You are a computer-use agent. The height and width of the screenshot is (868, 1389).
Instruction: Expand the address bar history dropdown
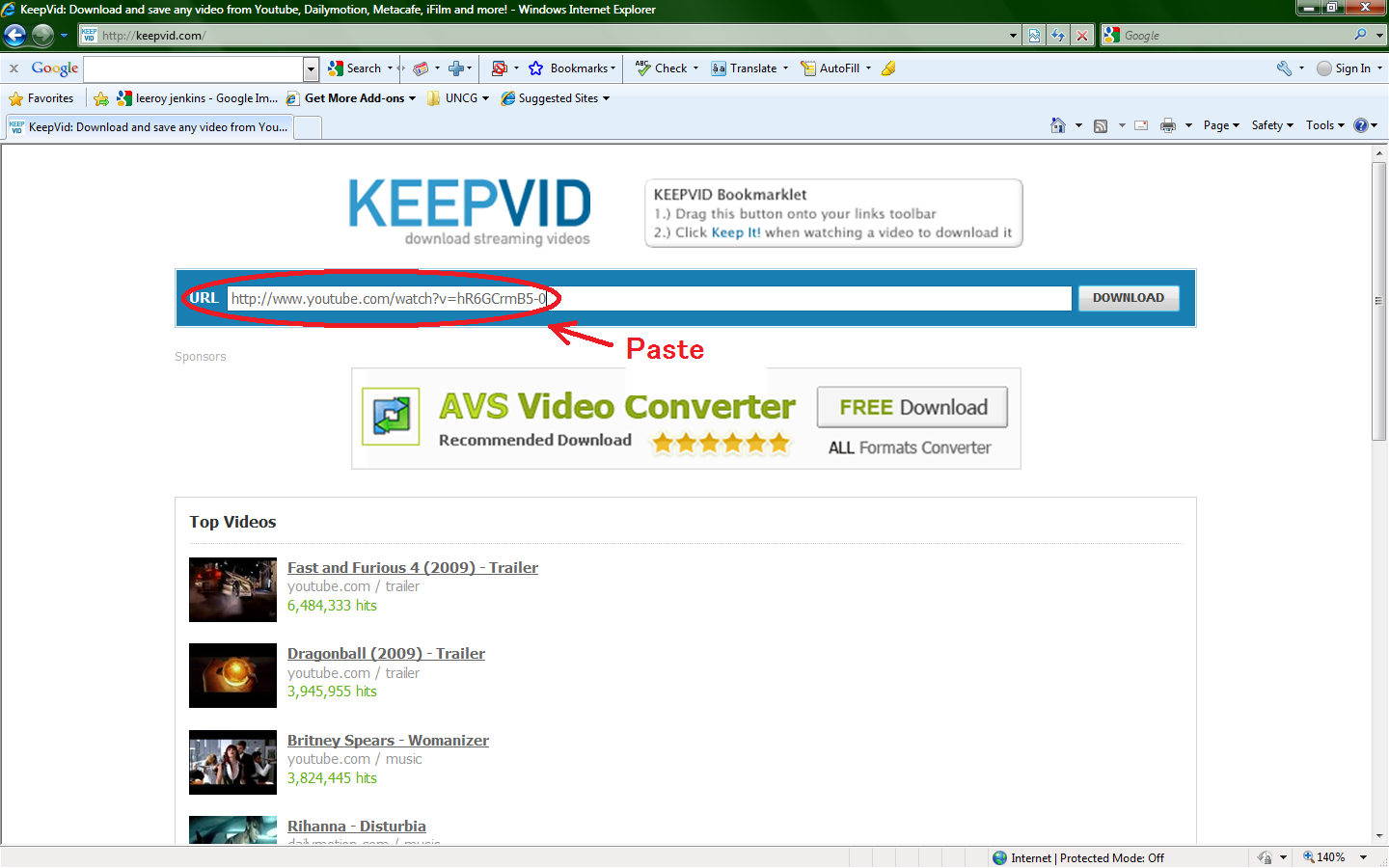[x=1013, y=36]
